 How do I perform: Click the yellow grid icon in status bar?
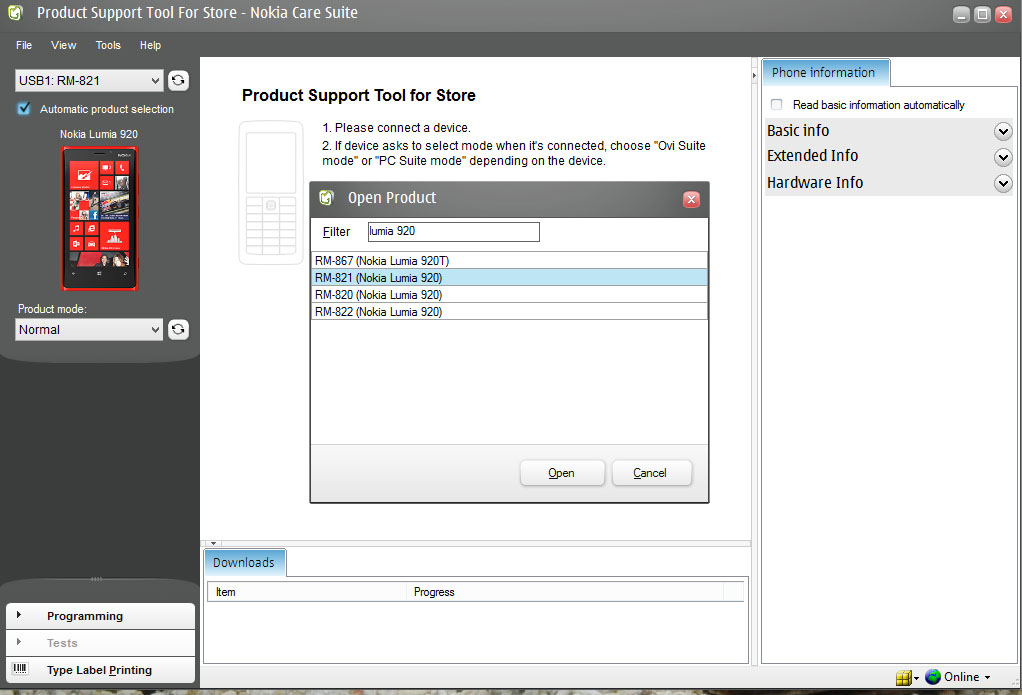(903, 678)
